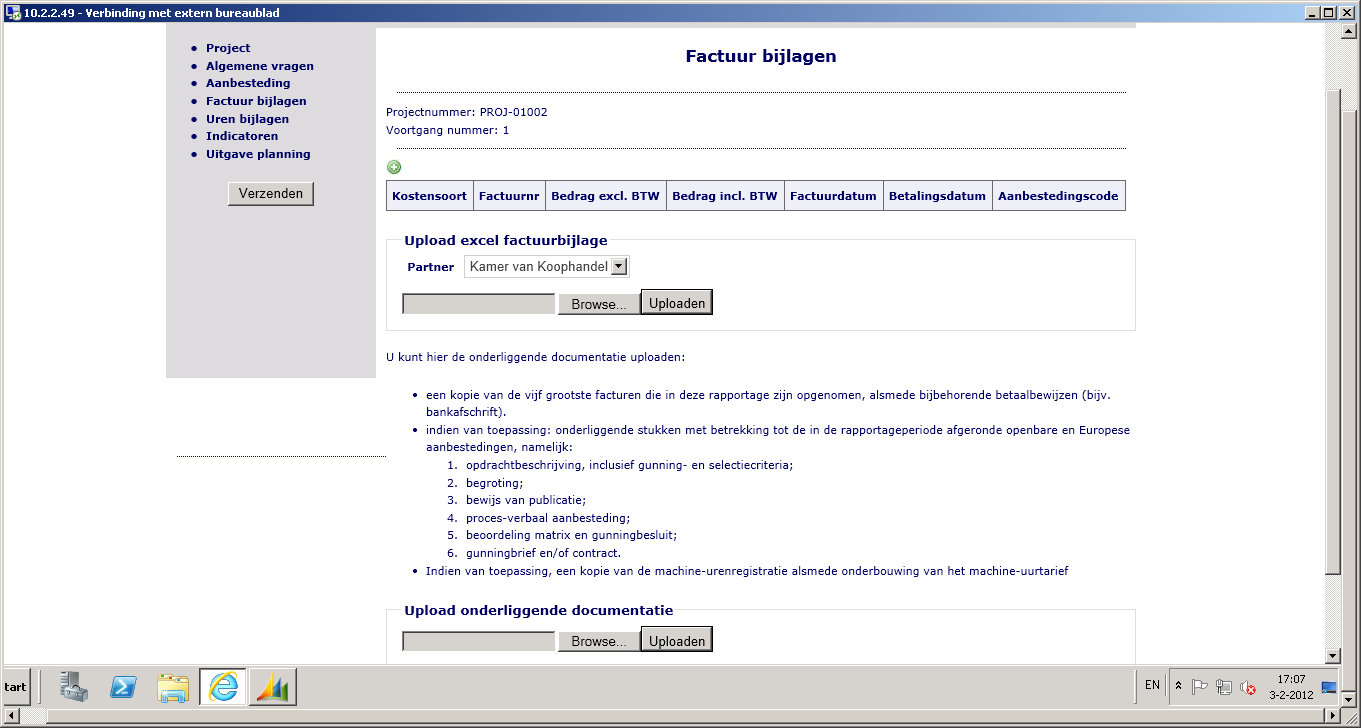Click the bottom horizontal scrollbar right arrow
This screenshot has width=1361, height=728.
(1331, 716)
